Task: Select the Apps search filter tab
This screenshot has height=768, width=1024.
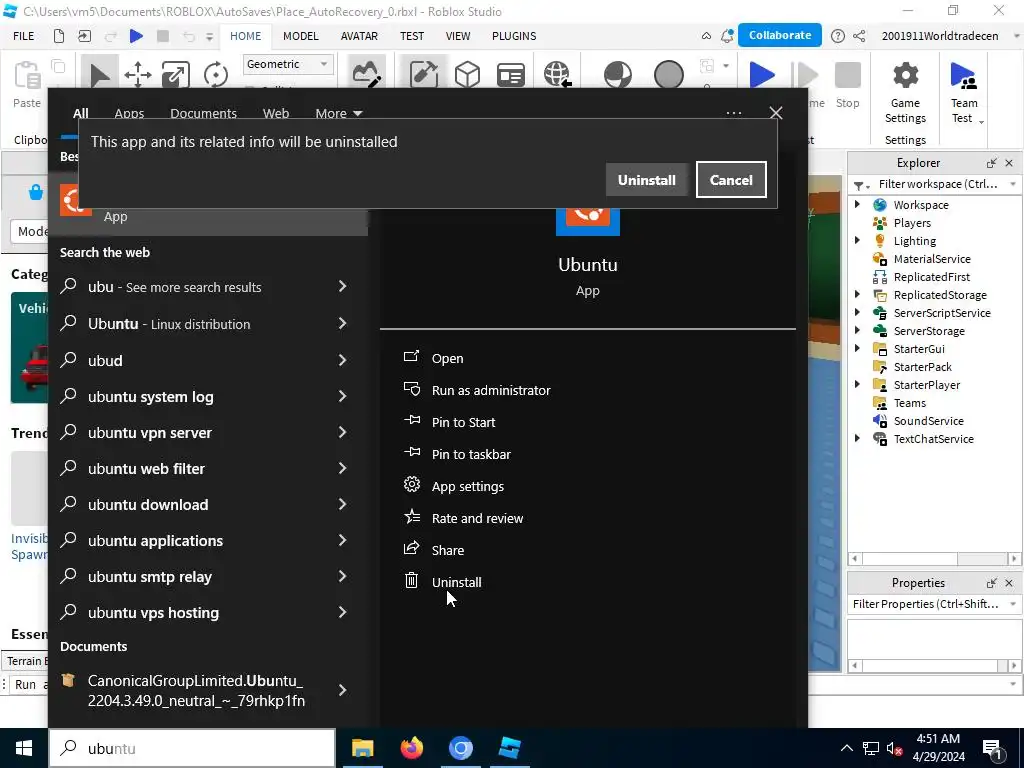Action: [129, 113]
